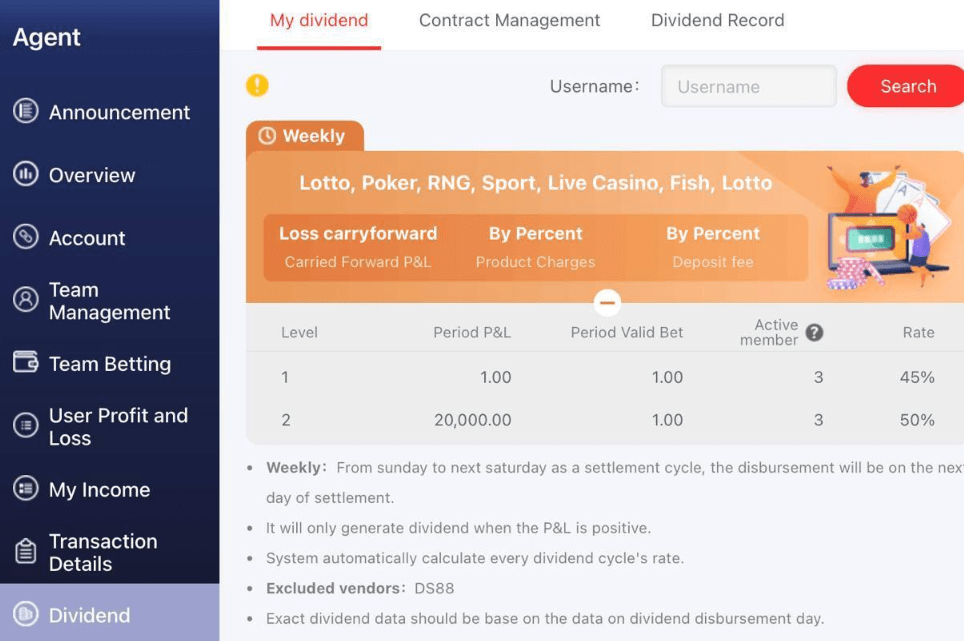Click the Transaction Details clipboard icon
This screenshot has height=641, width=964.
tap(26, 552)
